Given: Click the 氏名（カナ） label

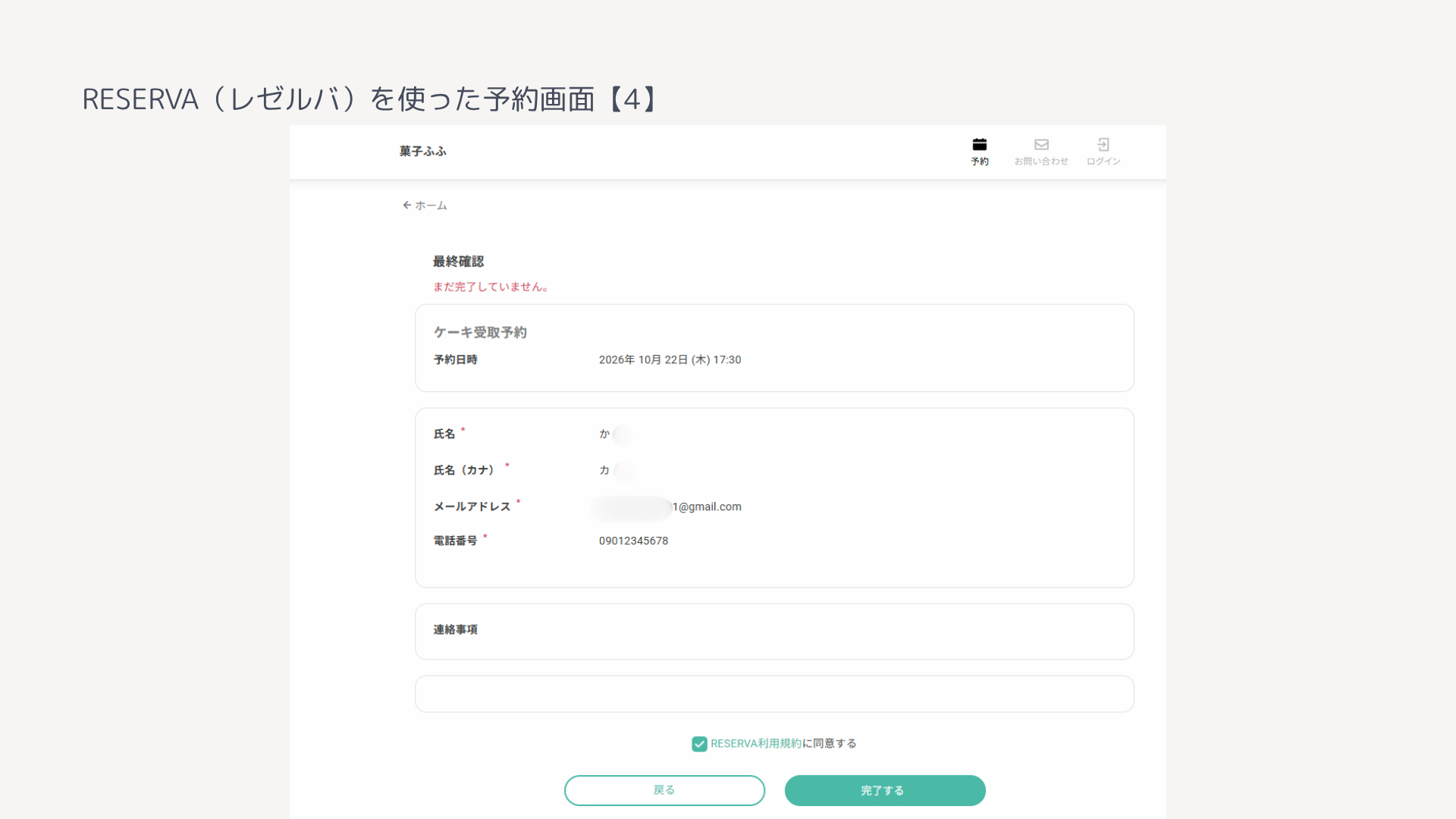Looking at the screenshot, I should click(x=465, y=470).
